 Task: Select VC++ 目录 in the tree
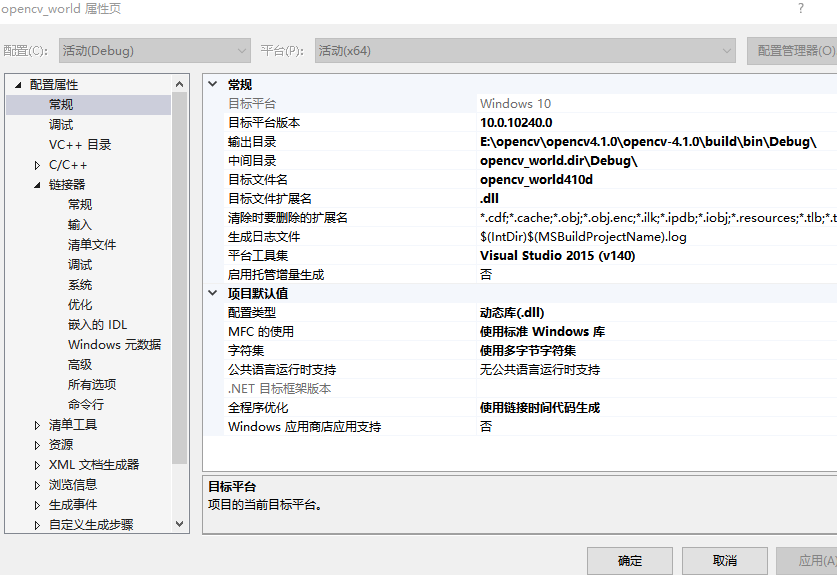coord(80,145)
